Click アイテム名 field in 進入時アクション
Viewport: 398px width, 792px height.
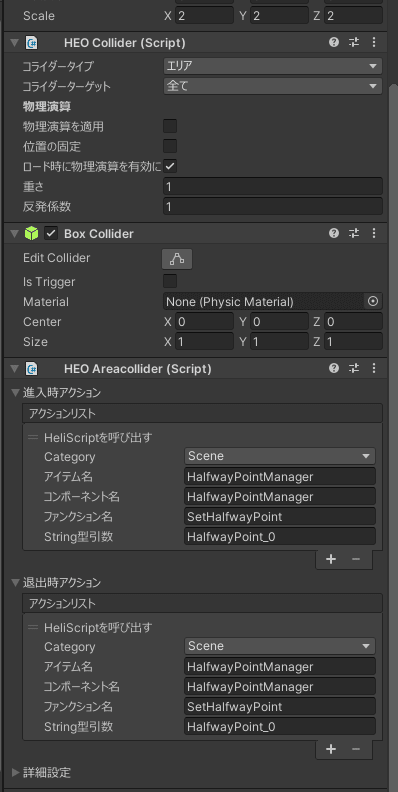coord(280,476)
